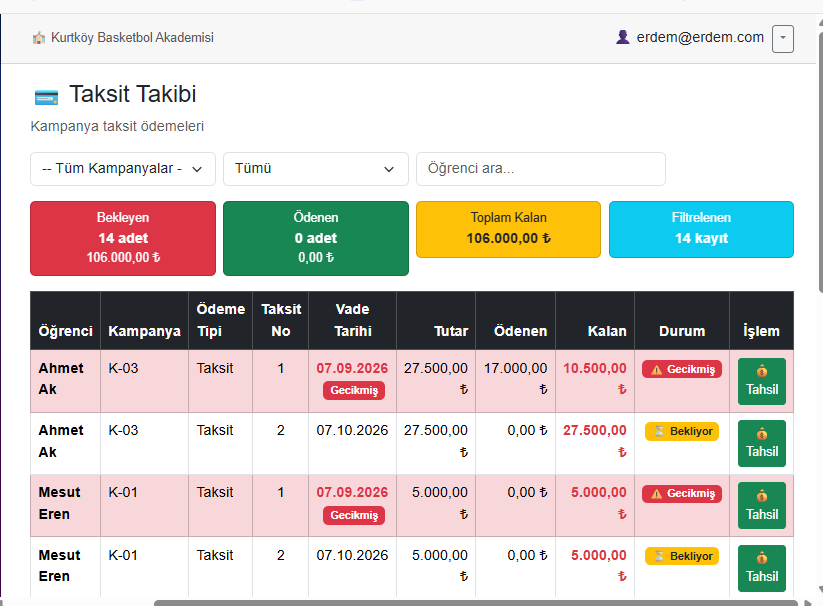
Task: Click the Gecikmiş status badge for Mesut Eren
Action: tap(682, 494)
